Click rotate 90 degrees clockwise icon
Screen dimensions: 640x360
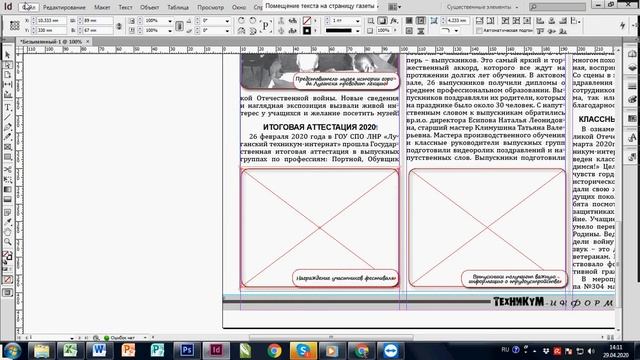pos(241,20)
